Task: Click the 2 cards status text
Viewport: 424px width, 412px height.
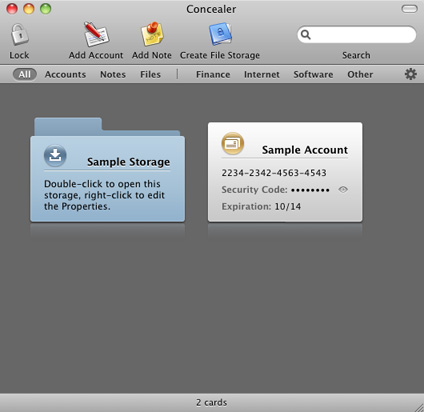Action: [x=212, y=403]
